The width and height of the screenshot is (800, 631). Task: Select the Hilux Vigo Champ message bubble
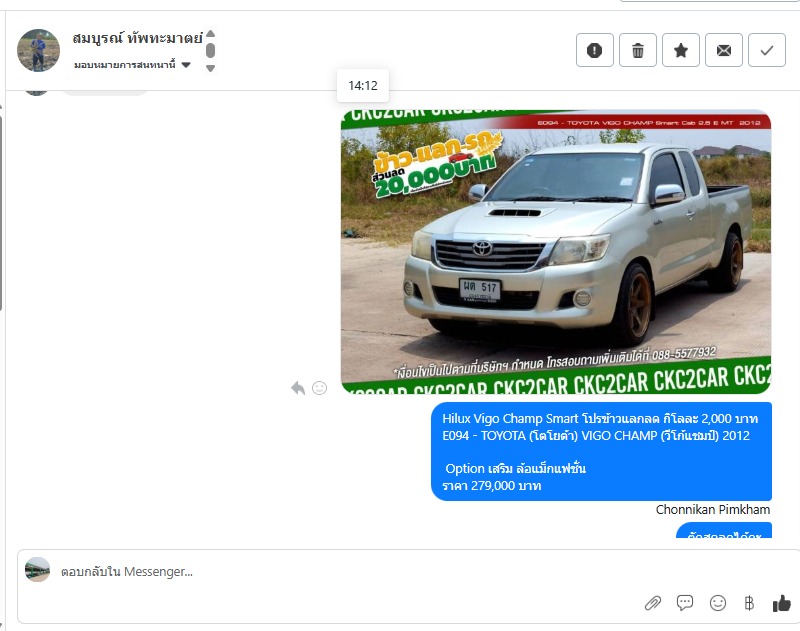click(x=602, y=451)
